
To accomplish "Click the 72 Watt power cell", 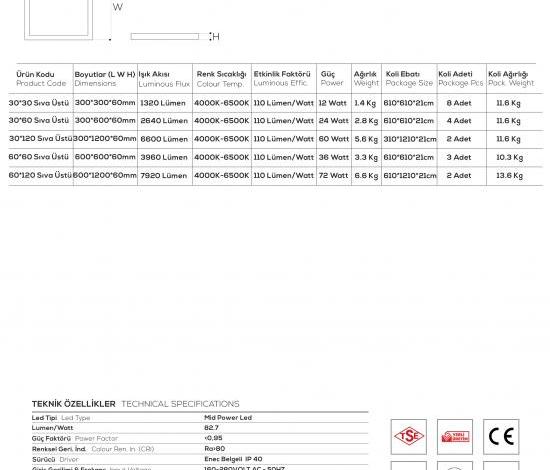I will 333,175.
